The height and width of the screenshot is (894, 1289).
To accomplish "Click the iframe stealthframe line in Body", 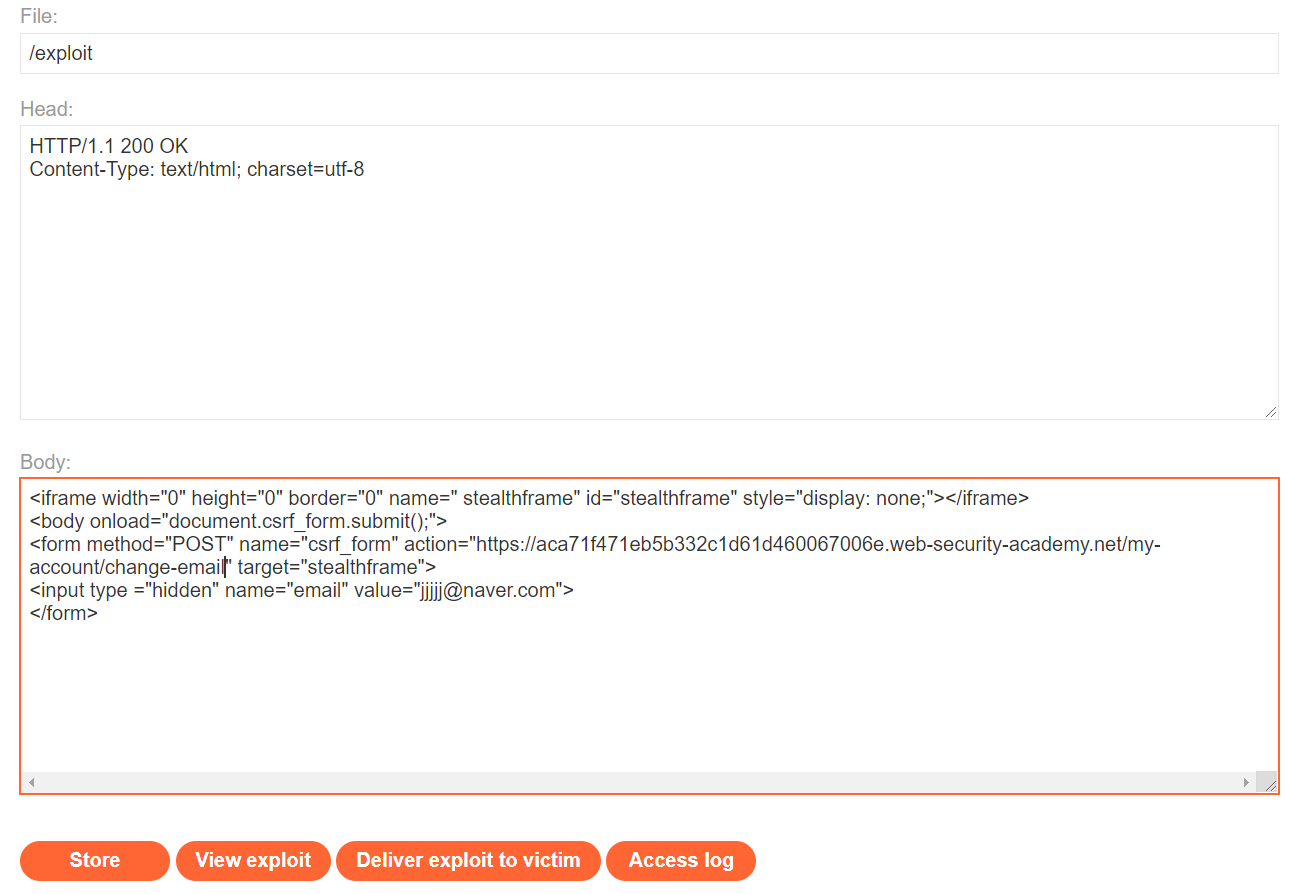I will coord(529,499).
